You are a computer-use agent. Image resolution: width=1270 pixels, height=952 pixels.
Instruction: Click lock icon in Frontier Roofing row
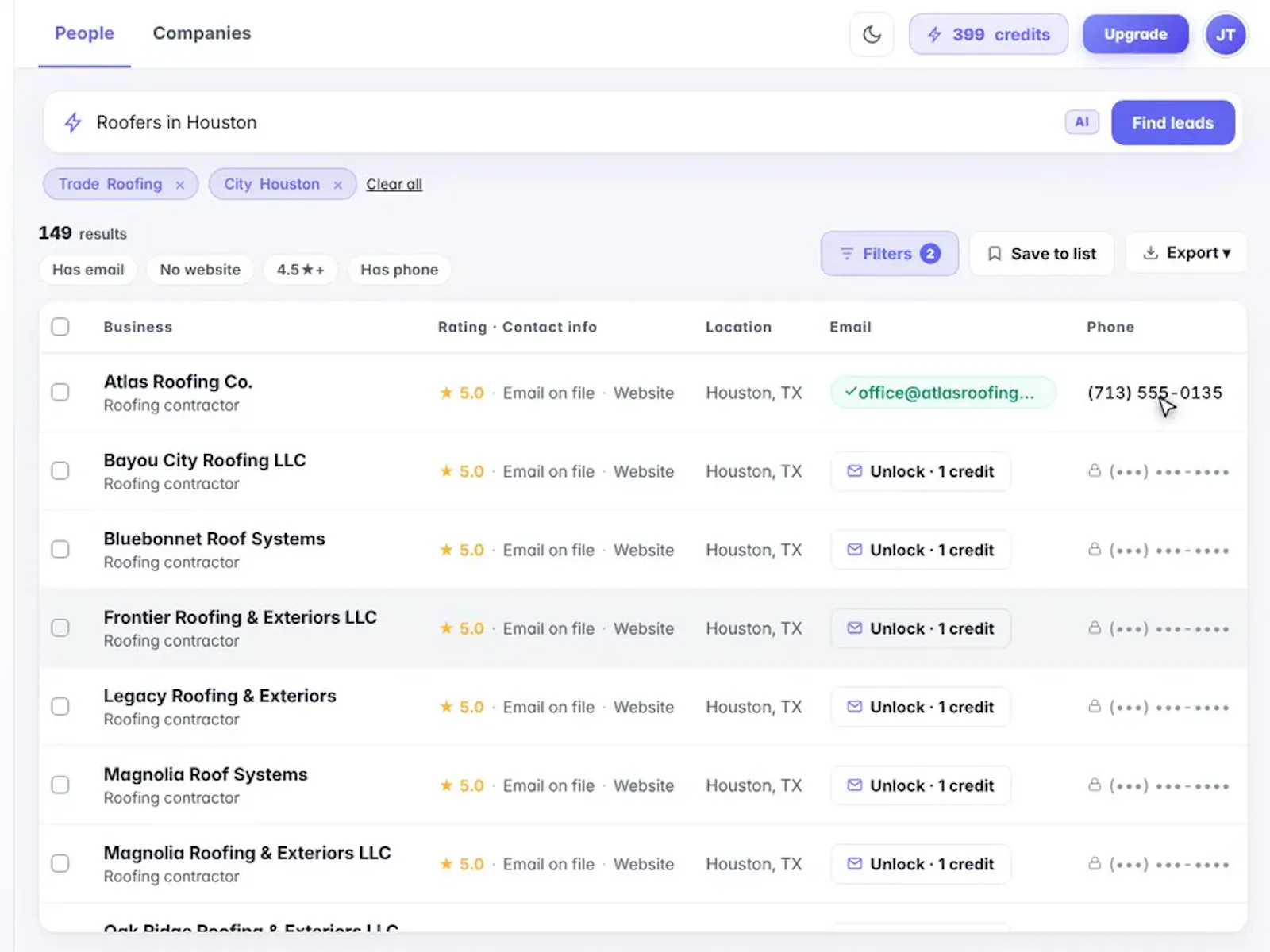pos(1095,628)
